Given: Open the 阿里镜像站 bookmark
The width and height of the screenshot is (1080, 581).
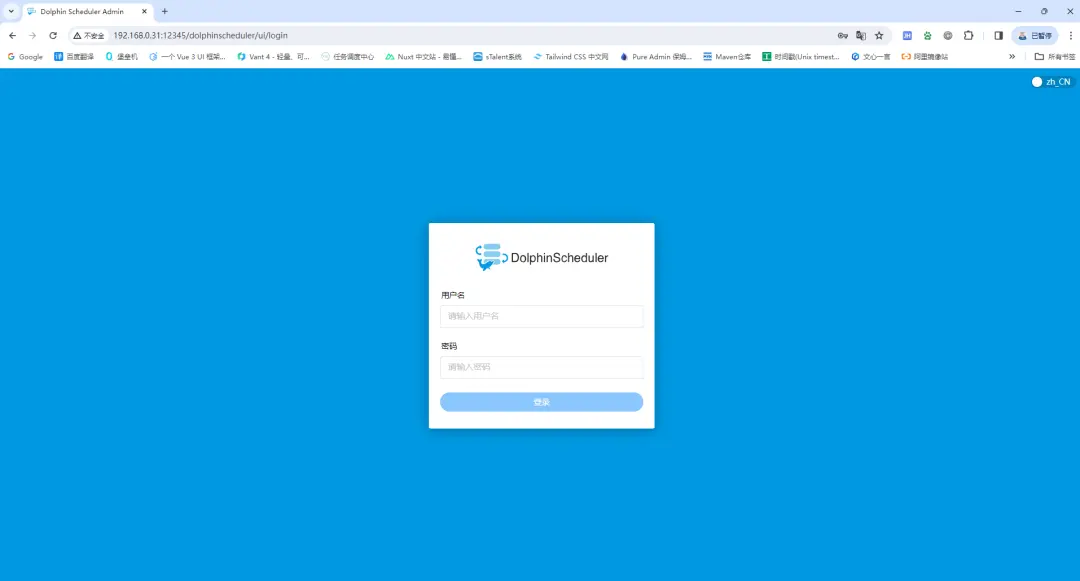Looking at the screenshot, I should [925, 57].
